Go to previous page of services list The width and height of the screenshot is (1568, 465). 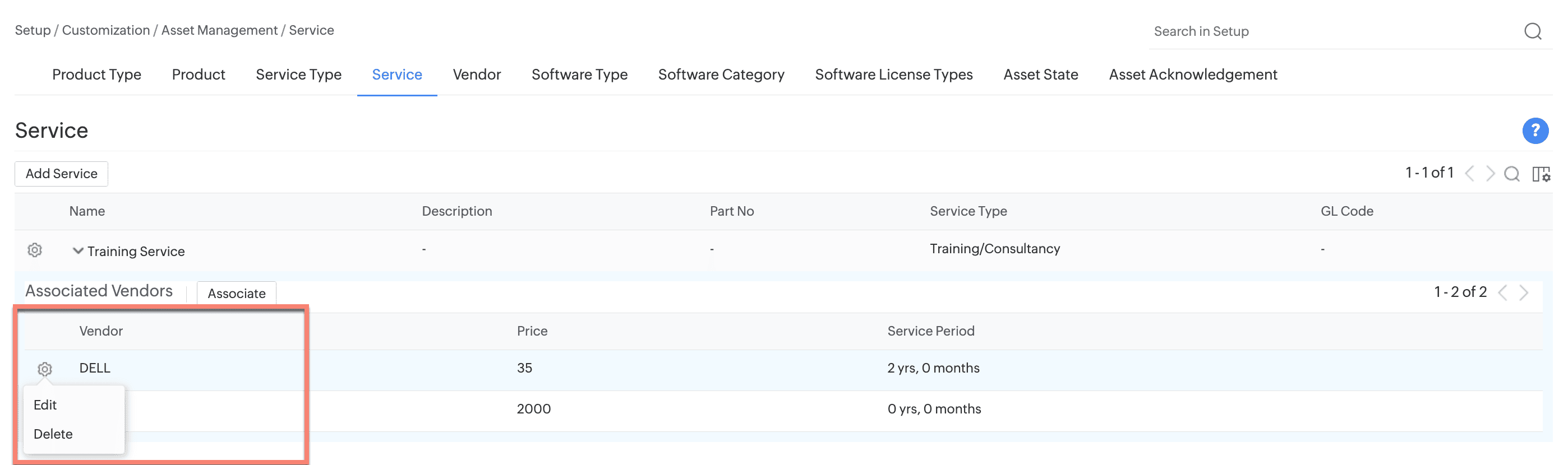pos(1469,174)
